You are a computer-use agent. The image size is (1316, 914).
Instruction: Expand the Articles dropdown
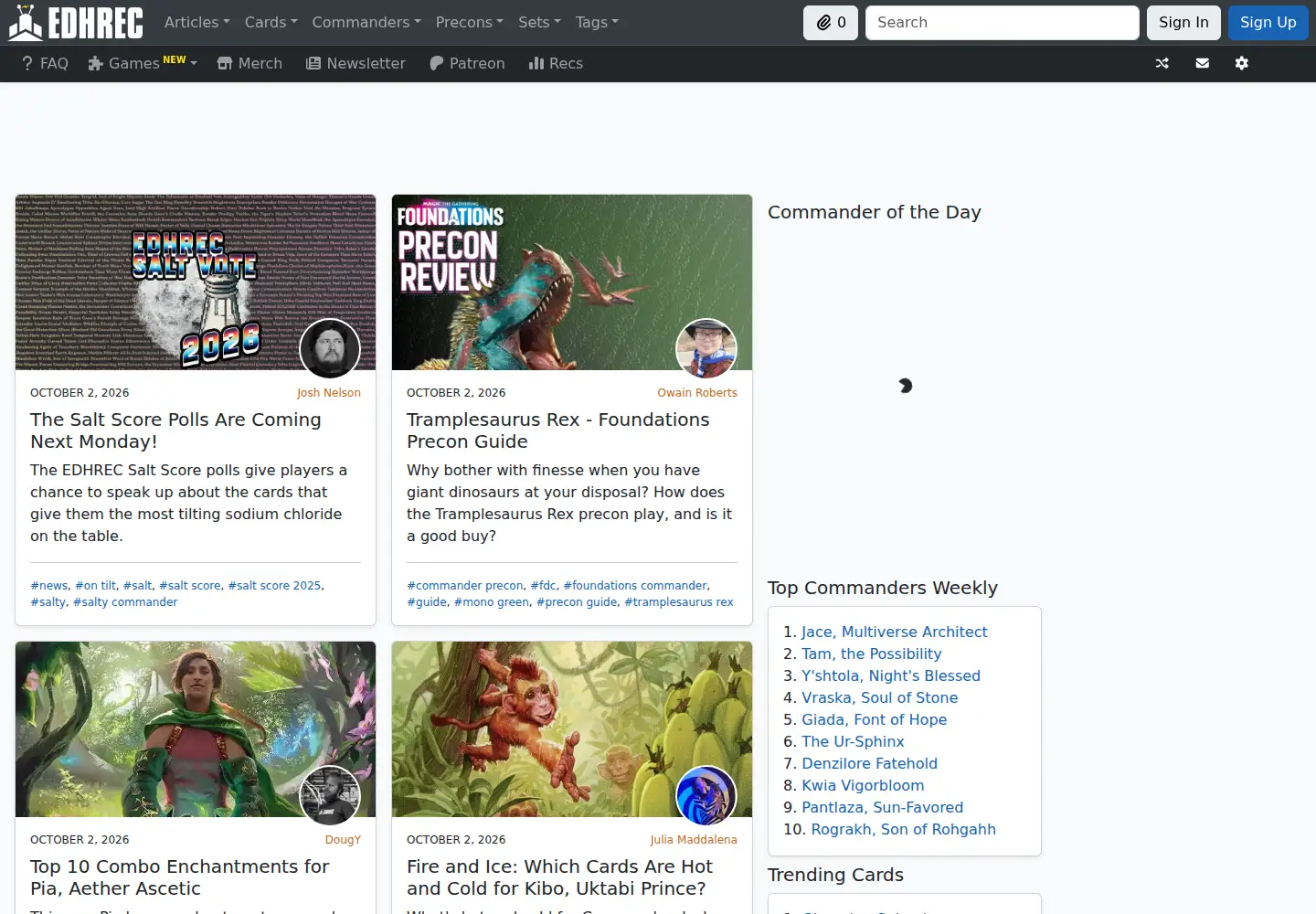(196, 22)
